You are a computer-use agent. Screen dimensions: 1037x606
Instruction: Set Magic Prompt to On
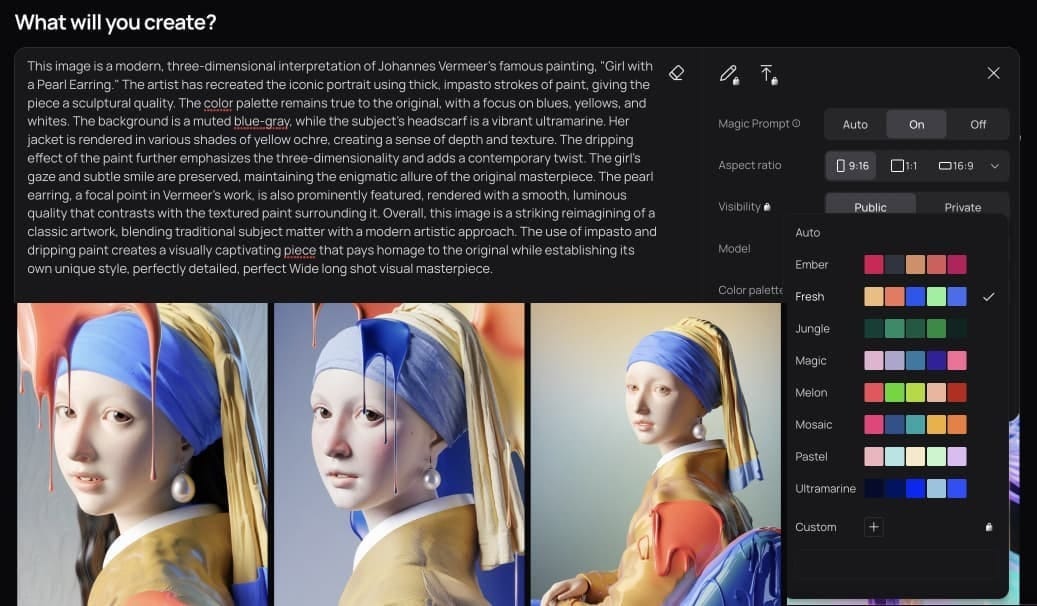click(x=917, y=124)
